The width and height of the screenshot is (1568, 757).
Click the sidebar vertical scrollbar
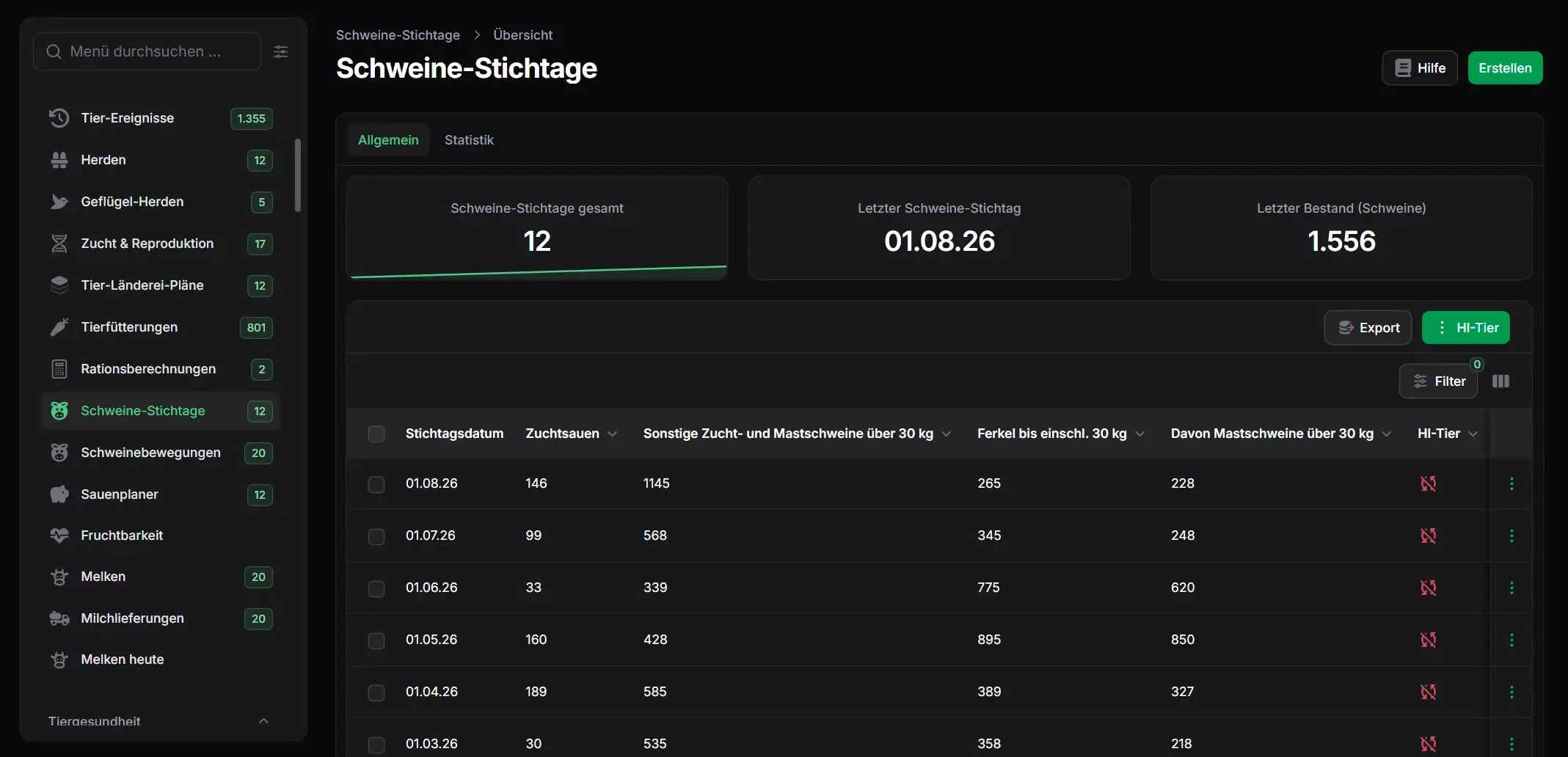tap(297, 175)
